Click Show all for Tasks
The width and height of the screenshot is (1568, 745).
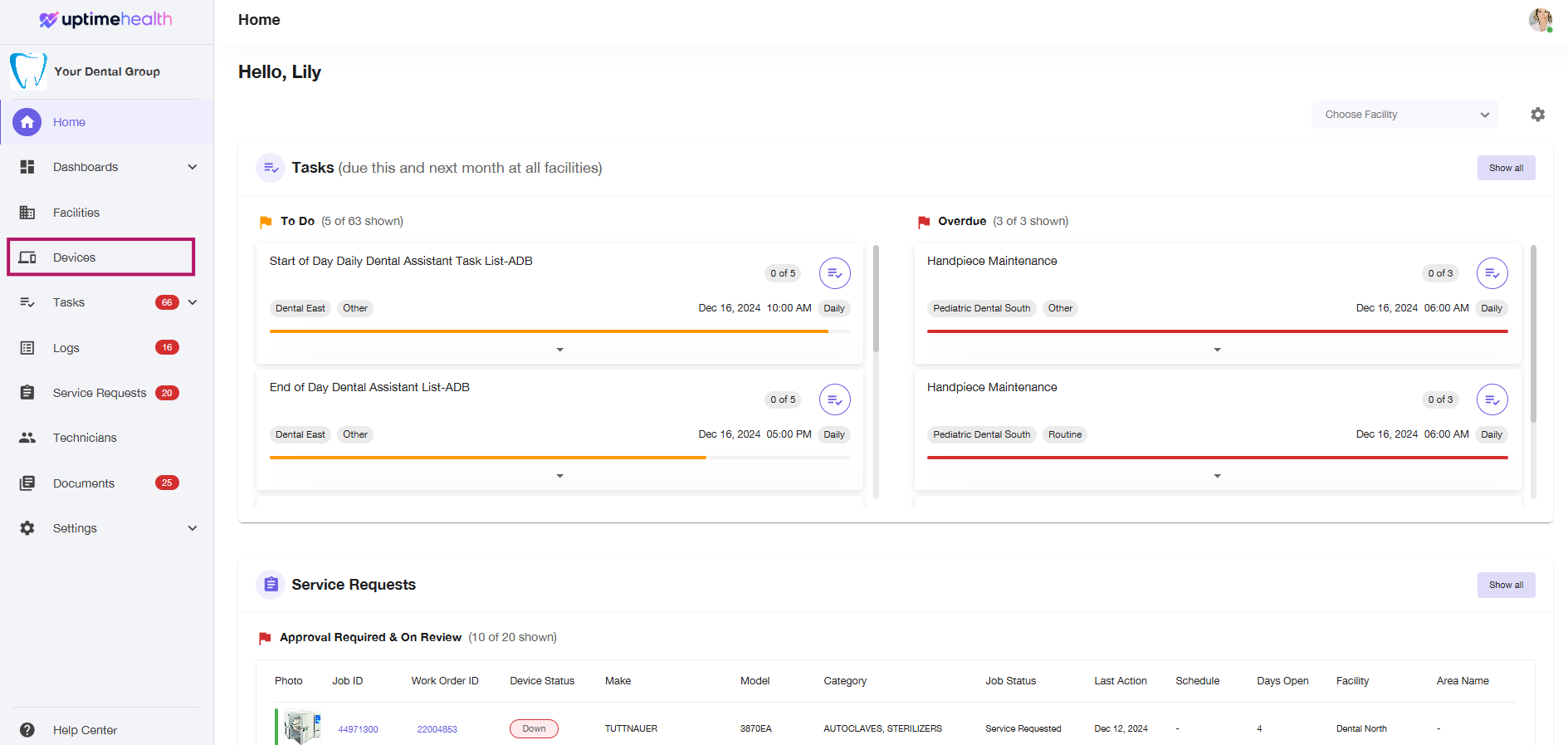[1506, 168]
